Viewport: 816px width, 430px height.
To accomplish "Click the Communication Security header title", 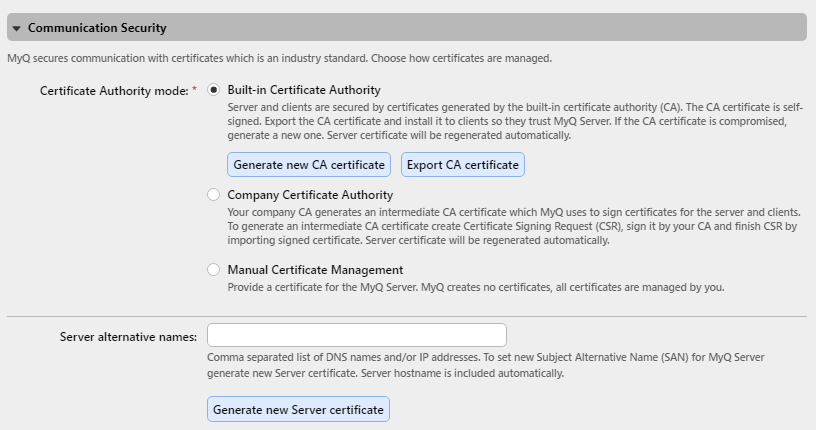I will click(97, 28).
